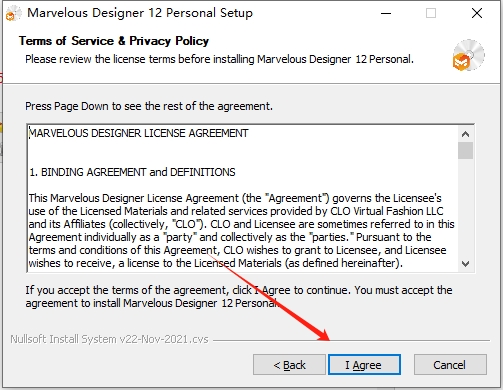Screen dimensions: 503x390
Task: Click the Marvelous Designer icon in title bar
Action: (x=14, y=14)
